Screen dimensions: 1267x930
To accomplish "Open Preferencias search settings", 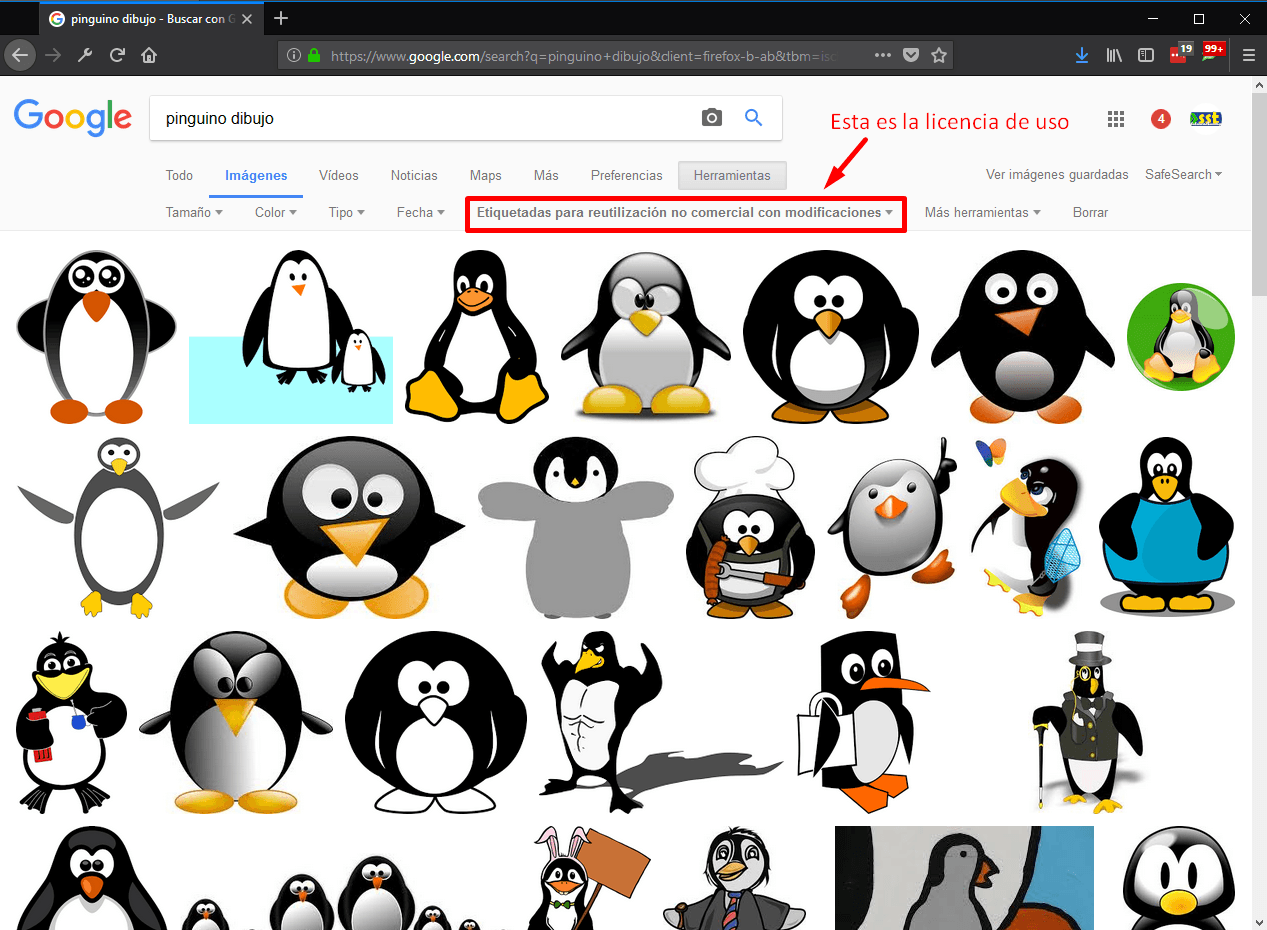I will pyautogui.click(x=626, y=175).
